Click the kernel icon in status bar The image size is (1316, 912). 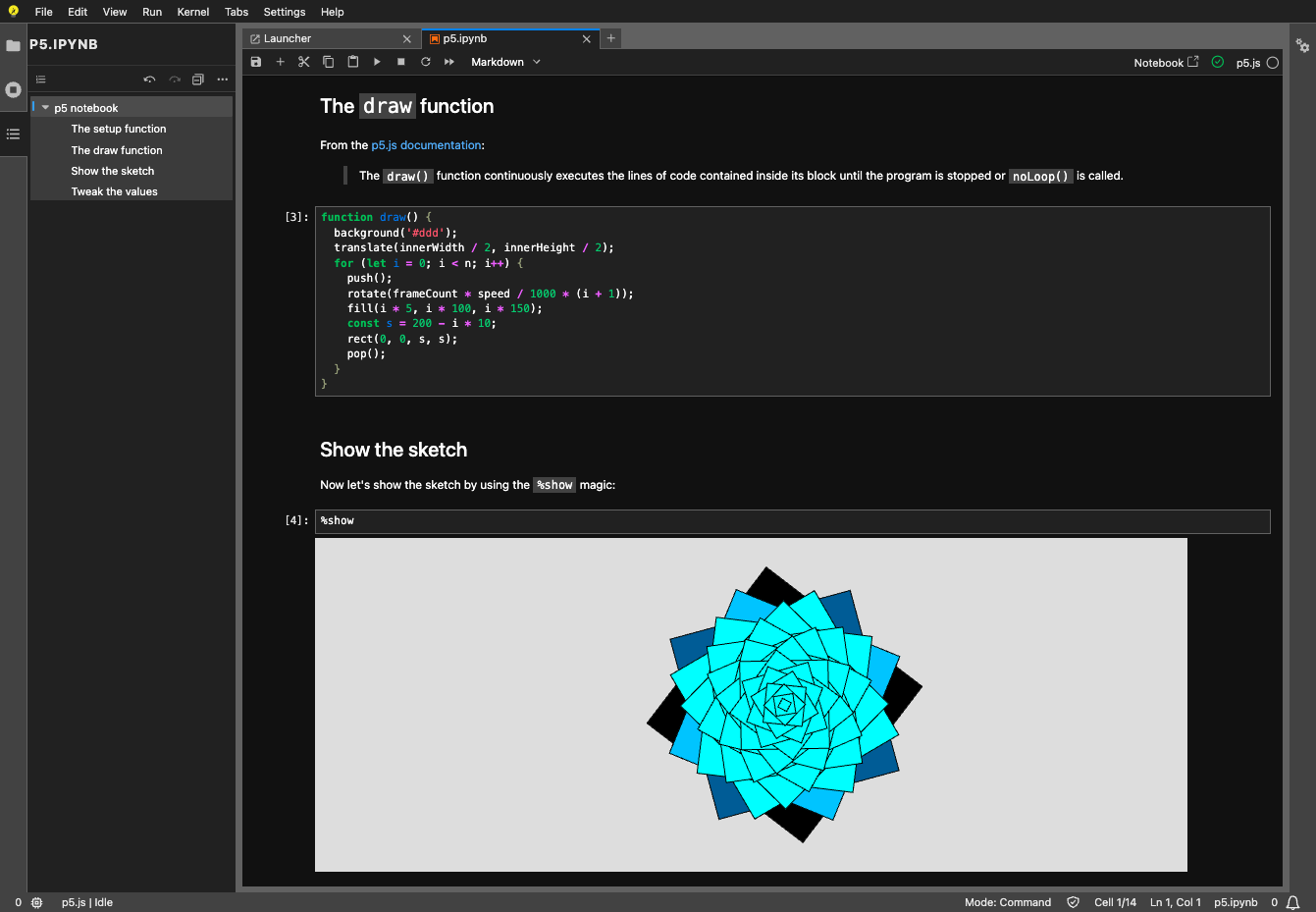click(x=37, y=902)
